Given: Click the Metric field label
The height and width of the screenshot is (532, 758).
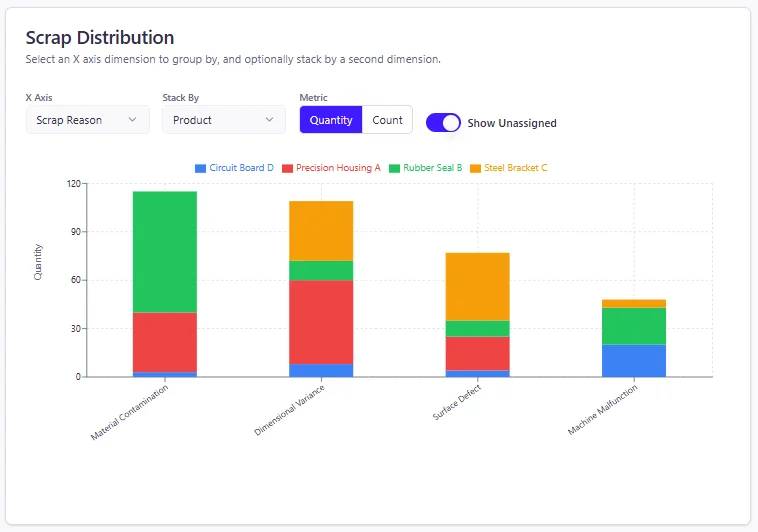Looking at the screenshot, I should [313, 98].
